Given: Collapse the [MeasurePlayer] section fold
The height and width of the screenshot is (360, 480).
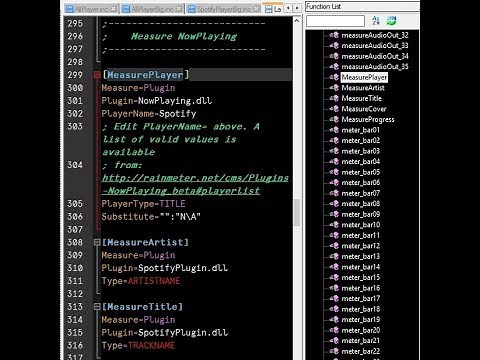Looking at the screenshot, I should [97, 75].
